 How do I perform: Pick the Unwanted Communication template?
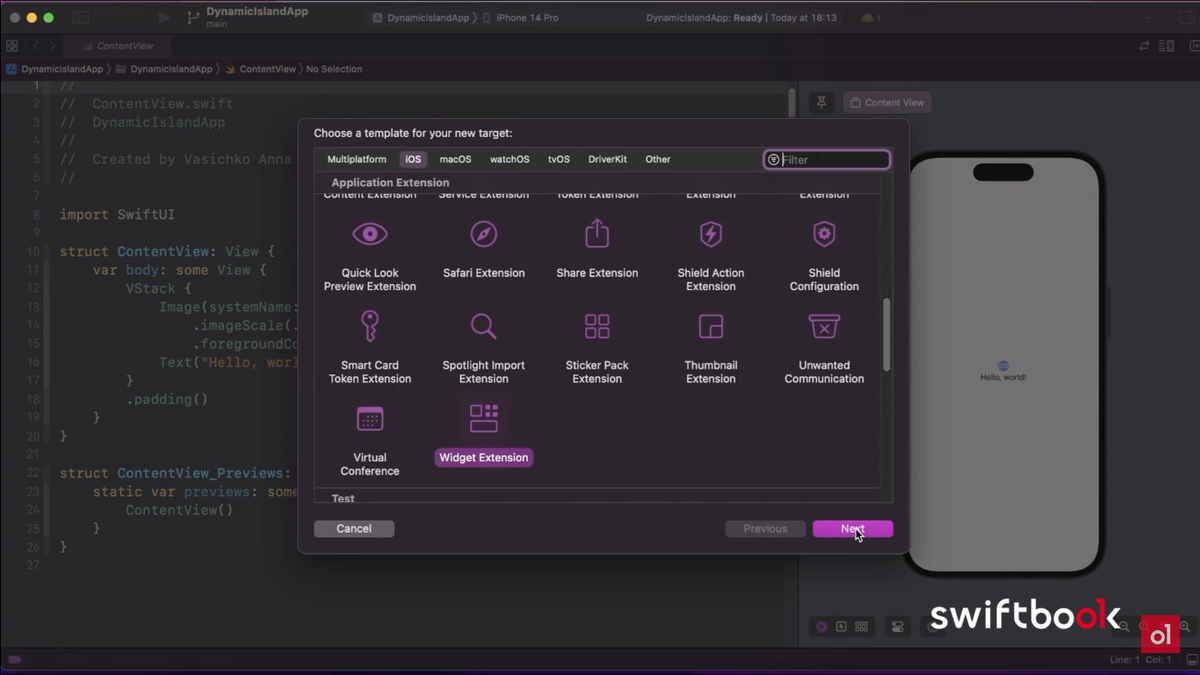[824, 347]
